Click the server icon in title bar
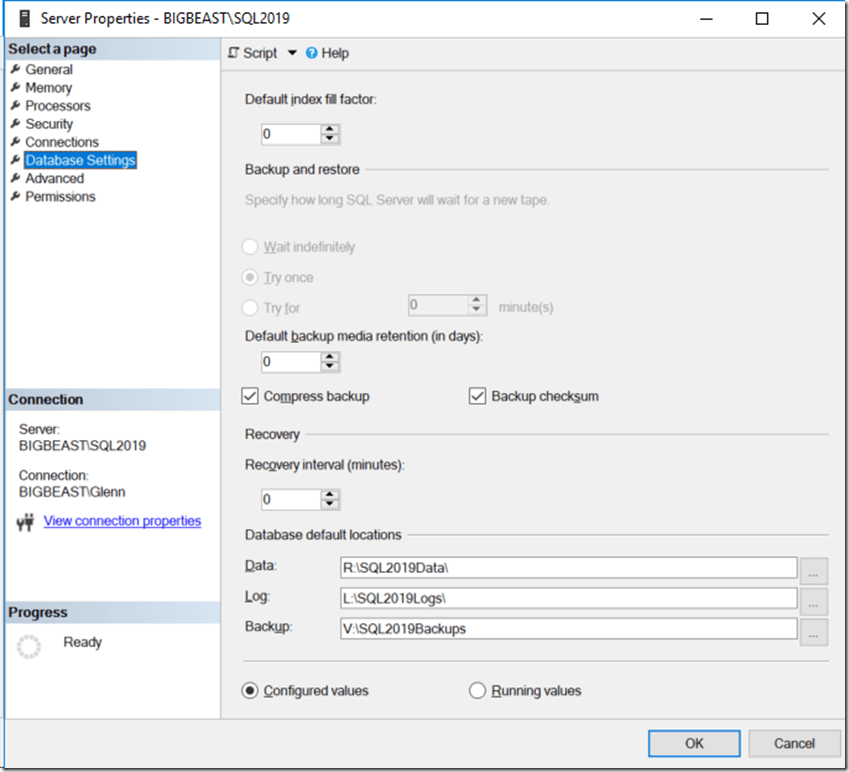 24,18
